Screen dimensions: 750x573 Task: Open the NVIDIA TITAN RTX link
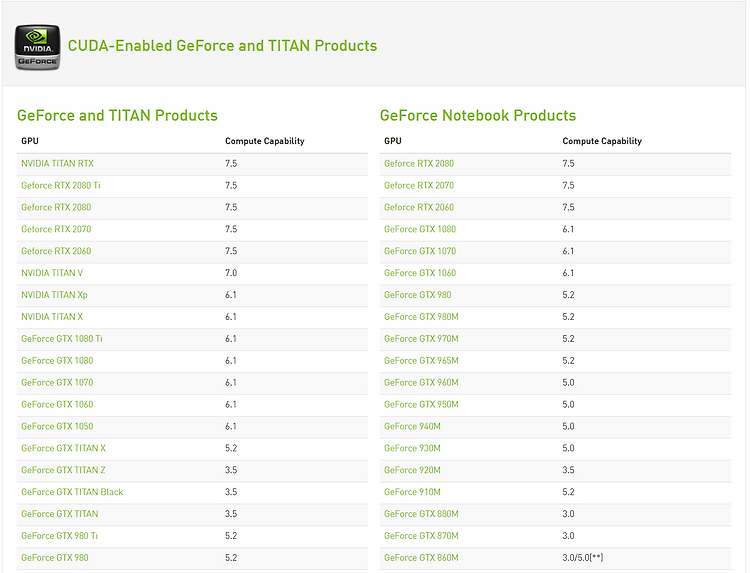tap(57, 164)
